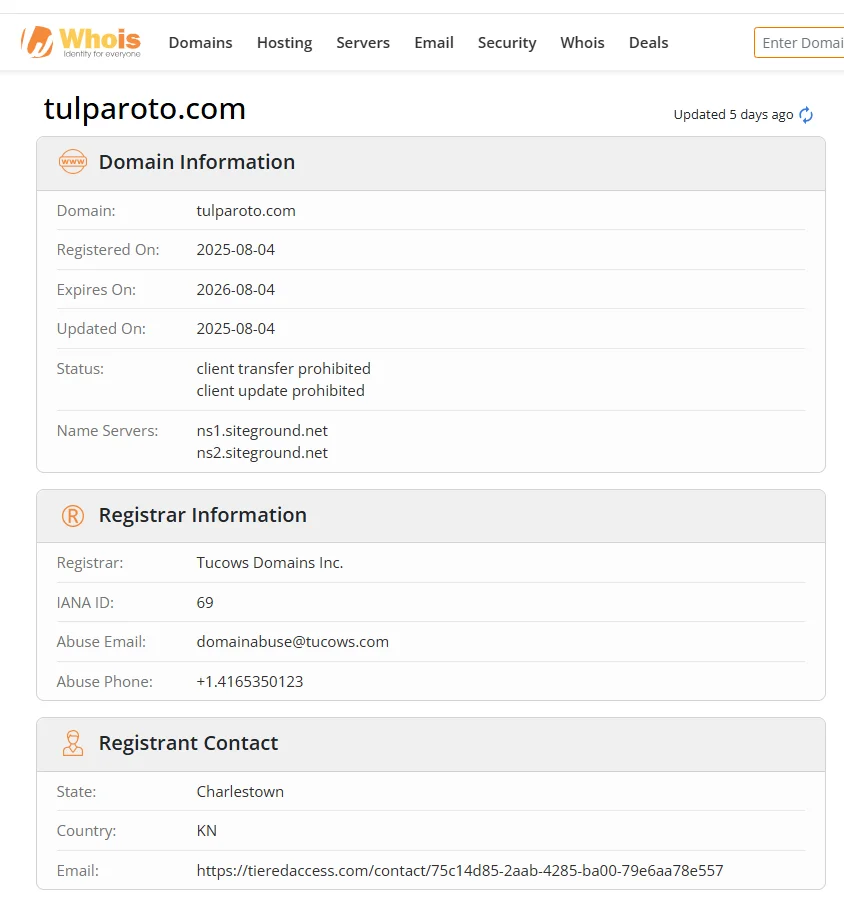Open the Servers menu
The width and height of the screenshot is (844, 914).
pyautogui.click(x=363, y=43)
